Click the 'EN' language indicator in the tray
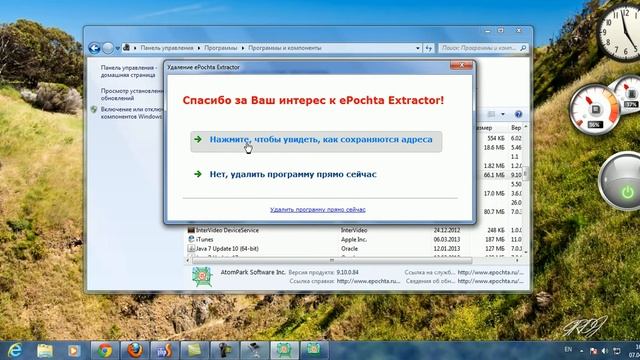This screenshot has height=360, width=640. coord(568,349)
